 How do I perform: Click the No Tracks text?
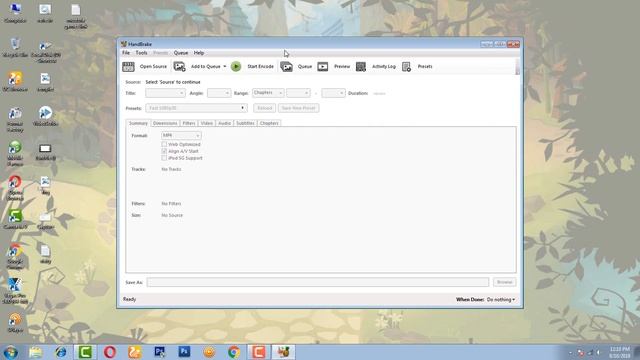point(171,169)
